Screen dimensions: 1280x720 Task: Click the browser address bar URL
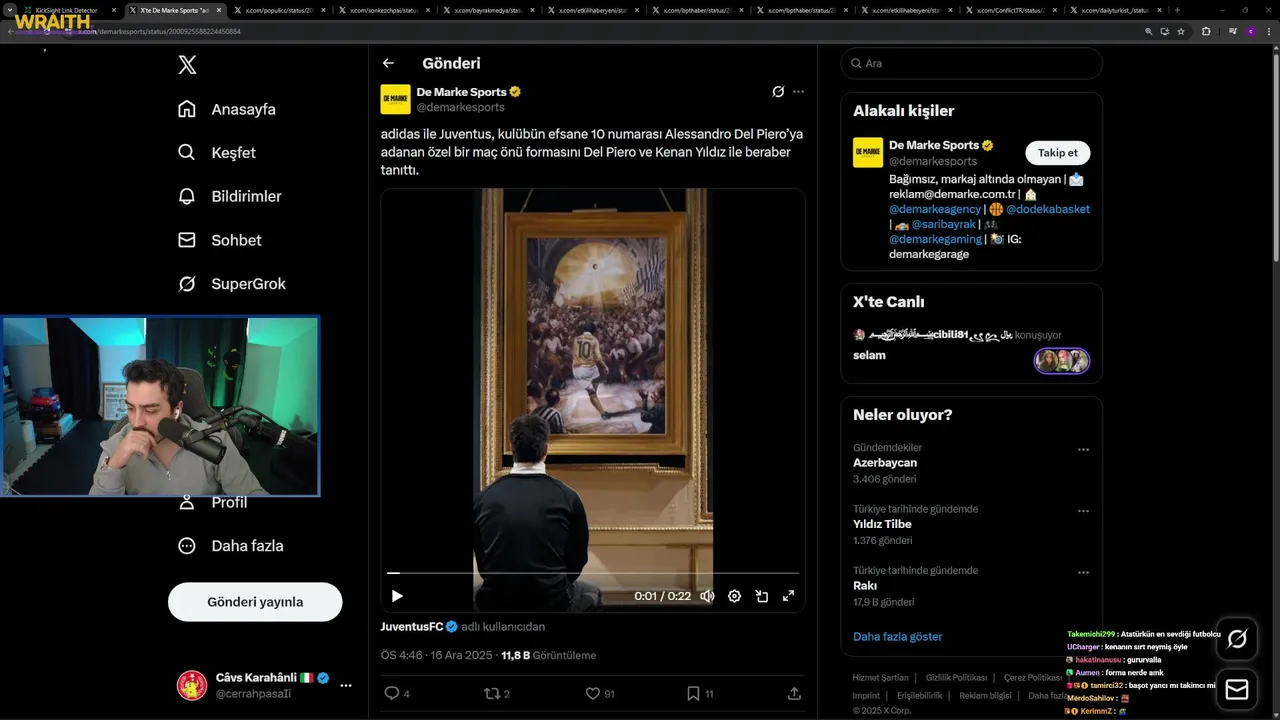click(160, 32)
